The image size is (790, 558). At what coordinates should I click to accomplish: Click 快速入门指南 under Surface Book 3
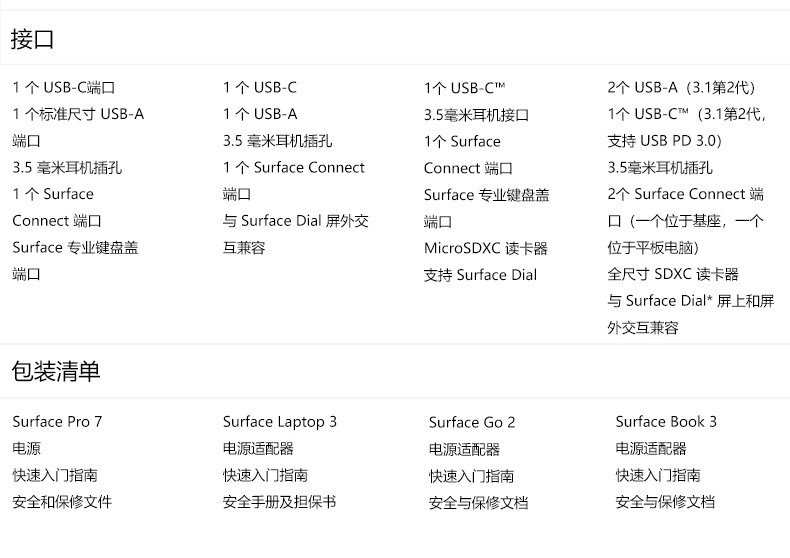658,476
